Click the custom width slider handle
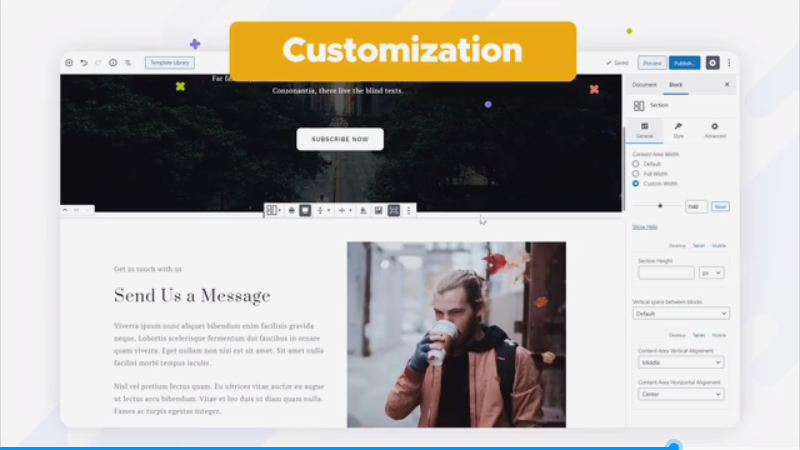800x450 pixels. click(x=660, y=206)
